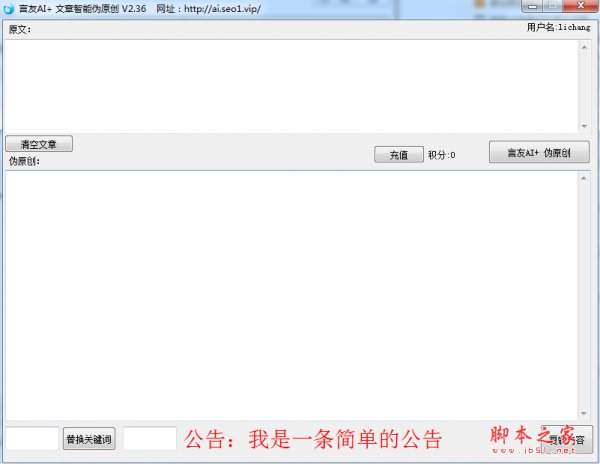Click the replacement field right of 替换关键词

(x=150, y=438)
